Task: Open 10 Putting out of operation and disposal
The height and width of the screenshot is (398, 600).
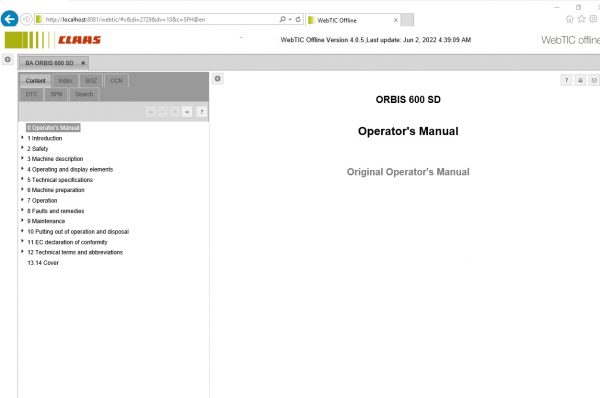Action: click(x=78, y=232)
